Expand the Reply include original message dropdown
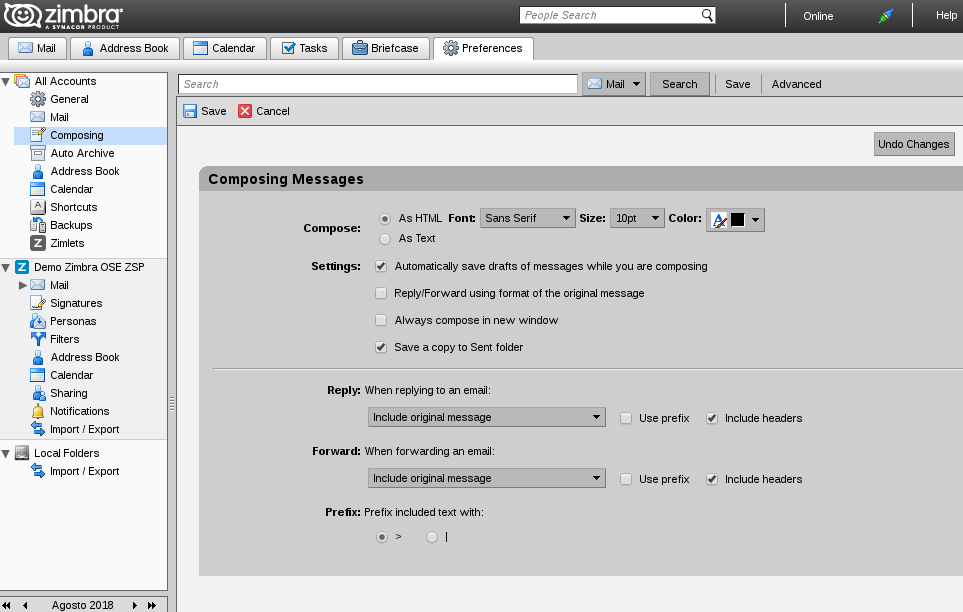 [x=486, y=417]
